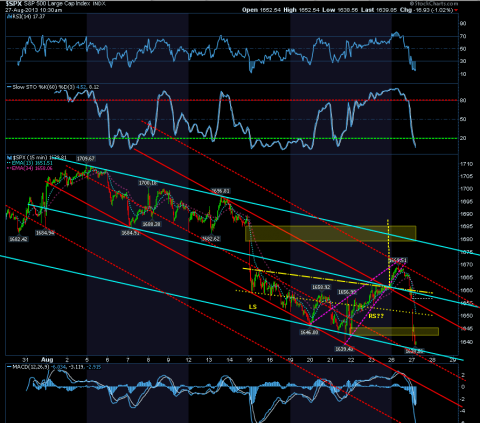Click the 1639.43 low price label
This screenshot has height=423, width=480.
[344, 349]
